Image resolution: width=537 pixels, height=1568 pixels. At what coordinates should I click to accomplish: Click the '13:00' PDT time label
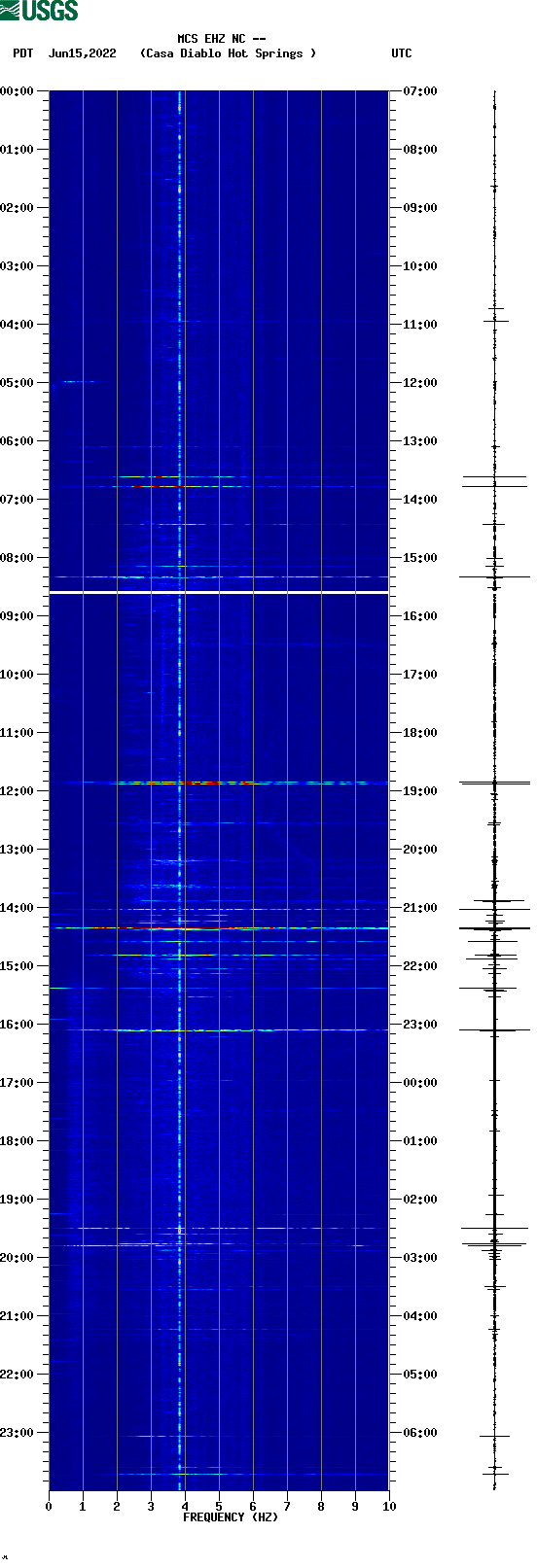point(17,850)
